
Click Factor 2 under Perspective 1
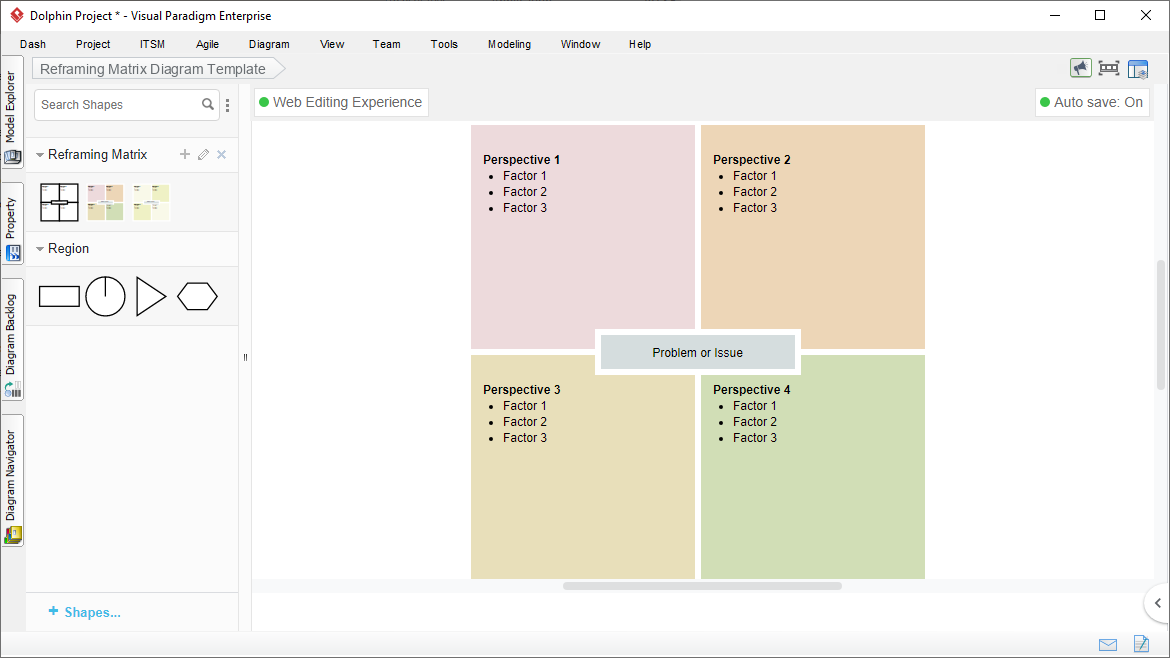click(525, 192)
